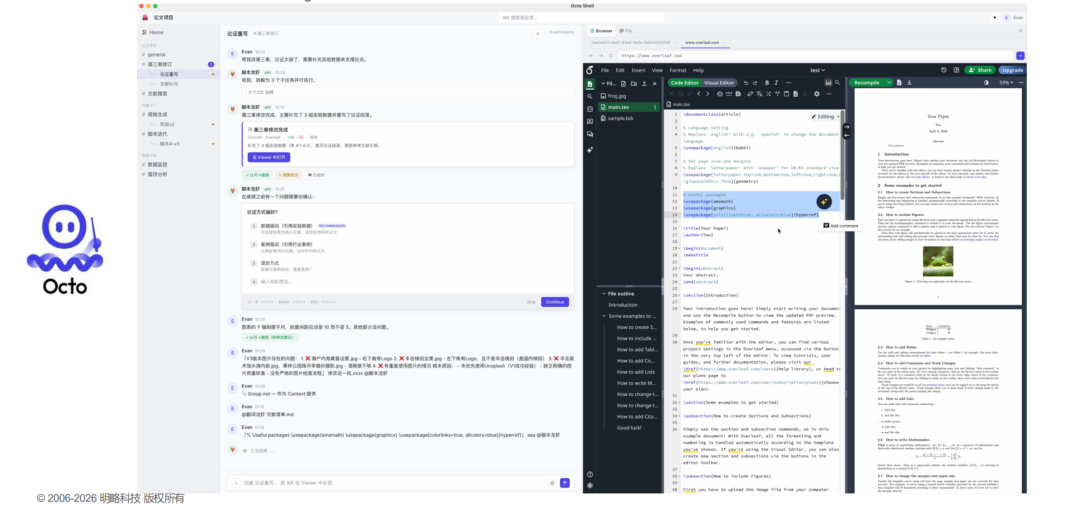Collapse the File outline section
Viewport: 1080px width, 513px height.
tap(603, 293)
